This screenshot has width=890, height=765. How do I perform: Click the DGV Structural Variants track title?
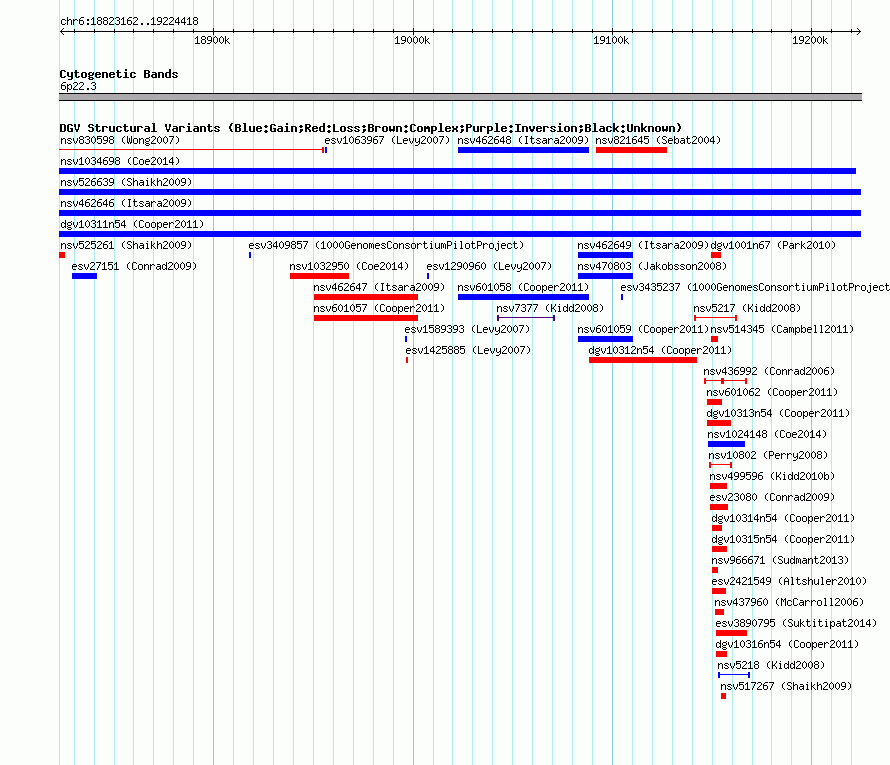pos(370,128)
